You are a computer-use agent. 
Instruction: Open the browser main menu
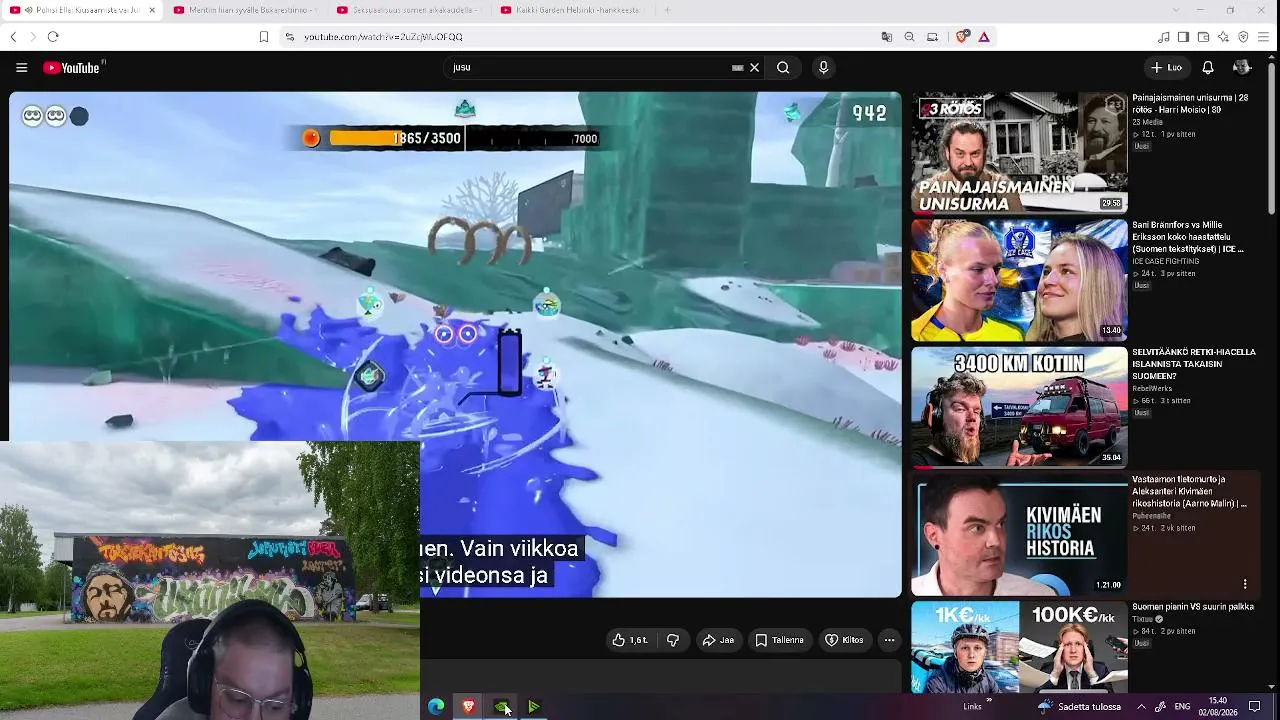[1264, 37]
